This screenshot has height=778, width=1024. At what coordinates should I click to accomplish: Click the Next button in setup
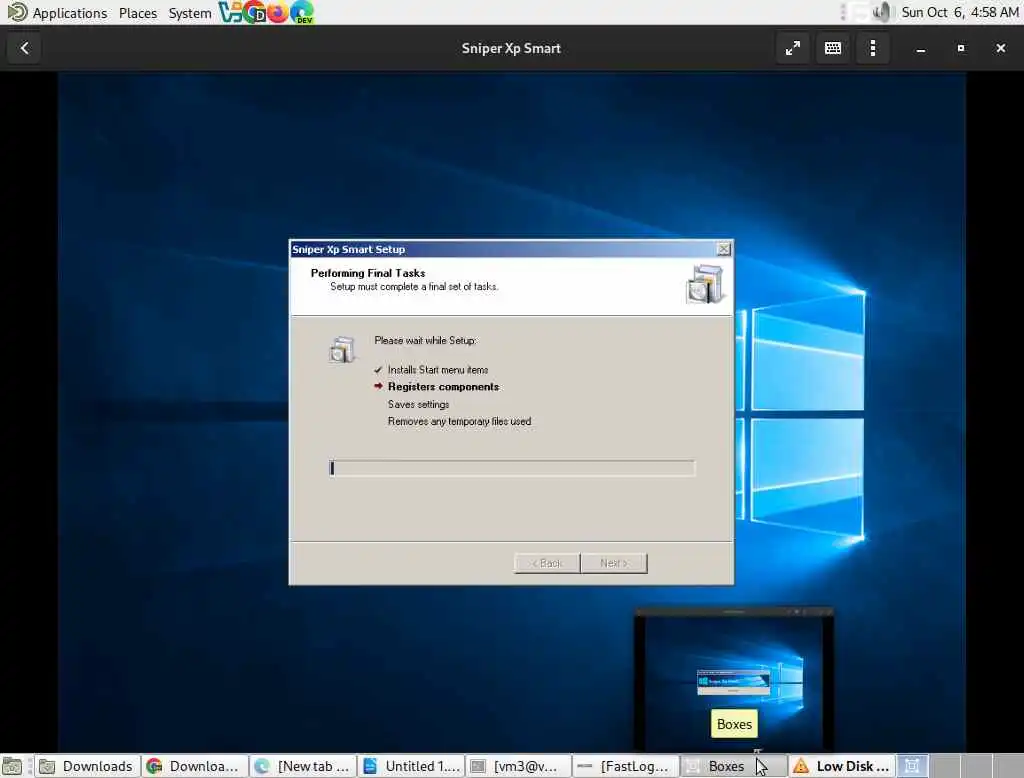(x=614, y=563)
